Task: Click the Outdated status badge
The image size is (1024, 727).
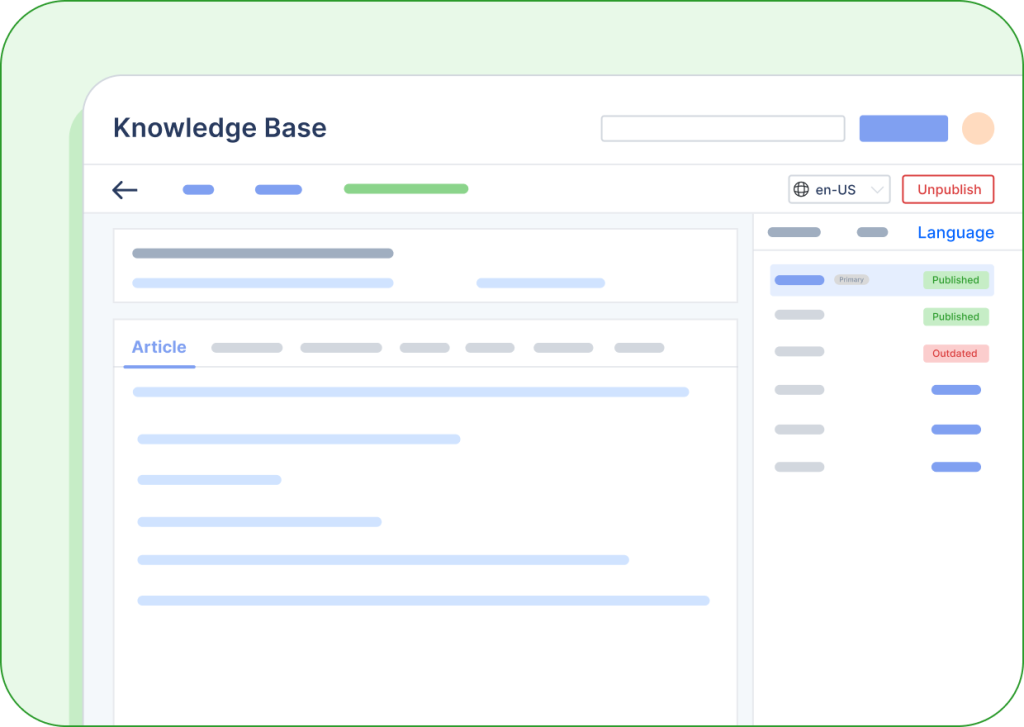Action: (955, 353)
